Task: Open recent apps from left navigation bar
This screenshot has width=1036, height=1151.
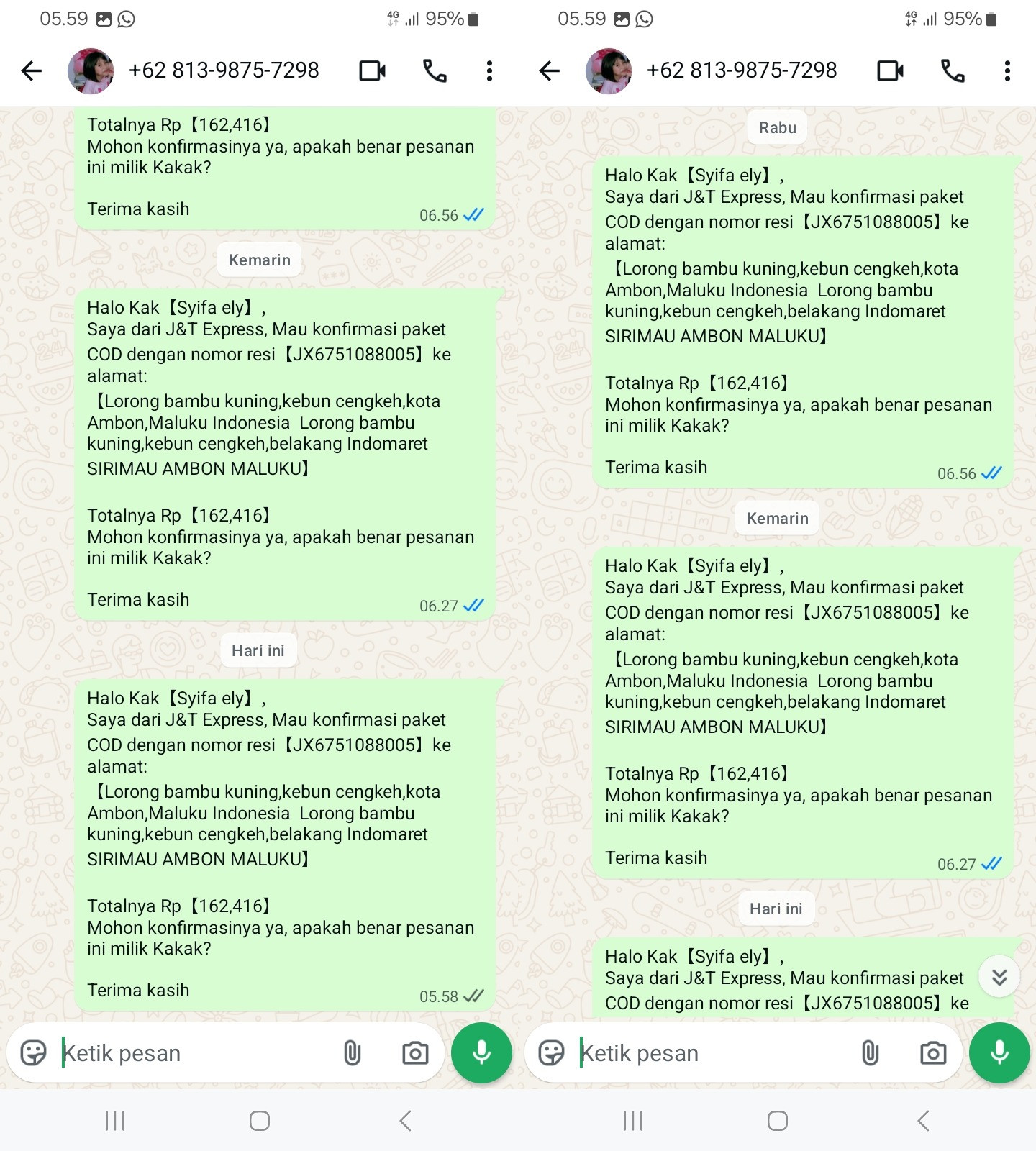Action: point(115,1121)
